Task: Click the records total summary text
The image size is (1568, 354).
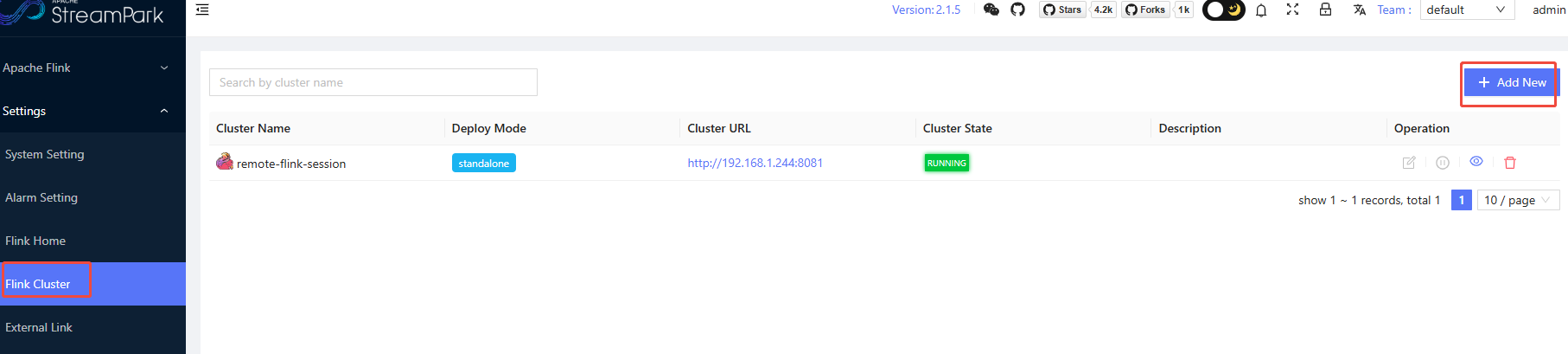Action: 1369,200
